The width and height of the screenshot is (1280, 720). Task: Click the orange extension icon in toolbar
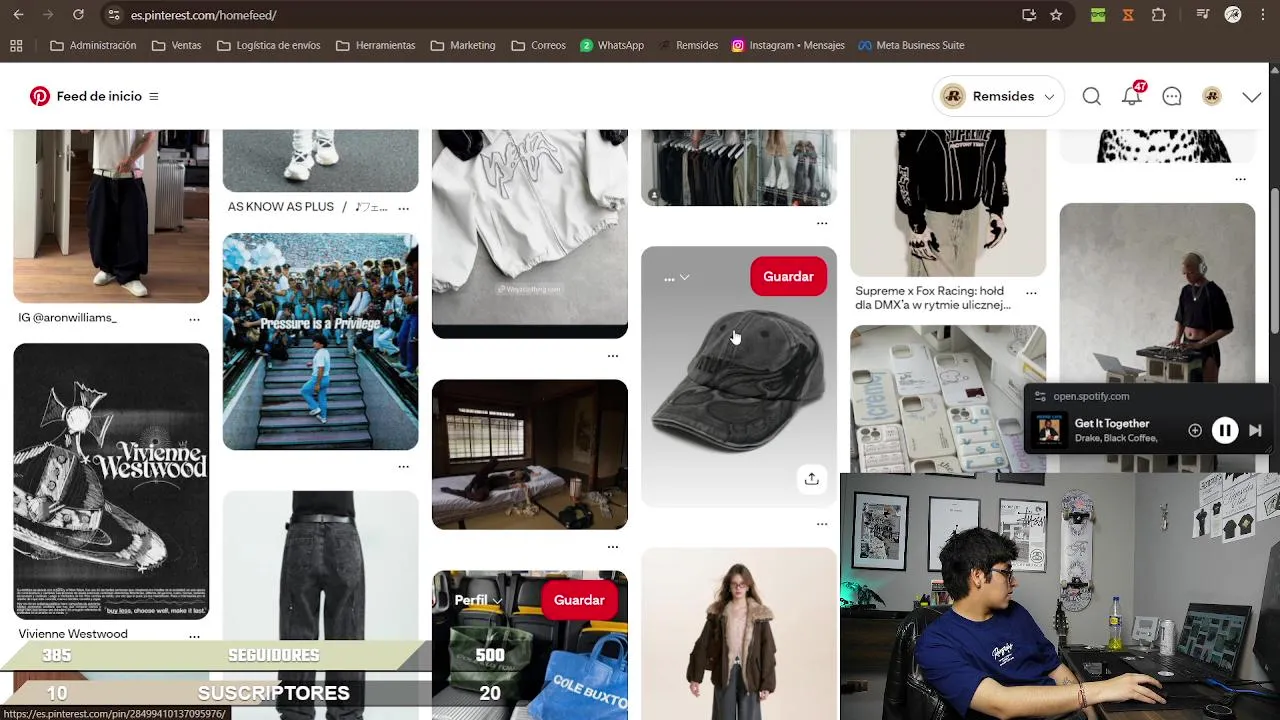pos(1128,15)
